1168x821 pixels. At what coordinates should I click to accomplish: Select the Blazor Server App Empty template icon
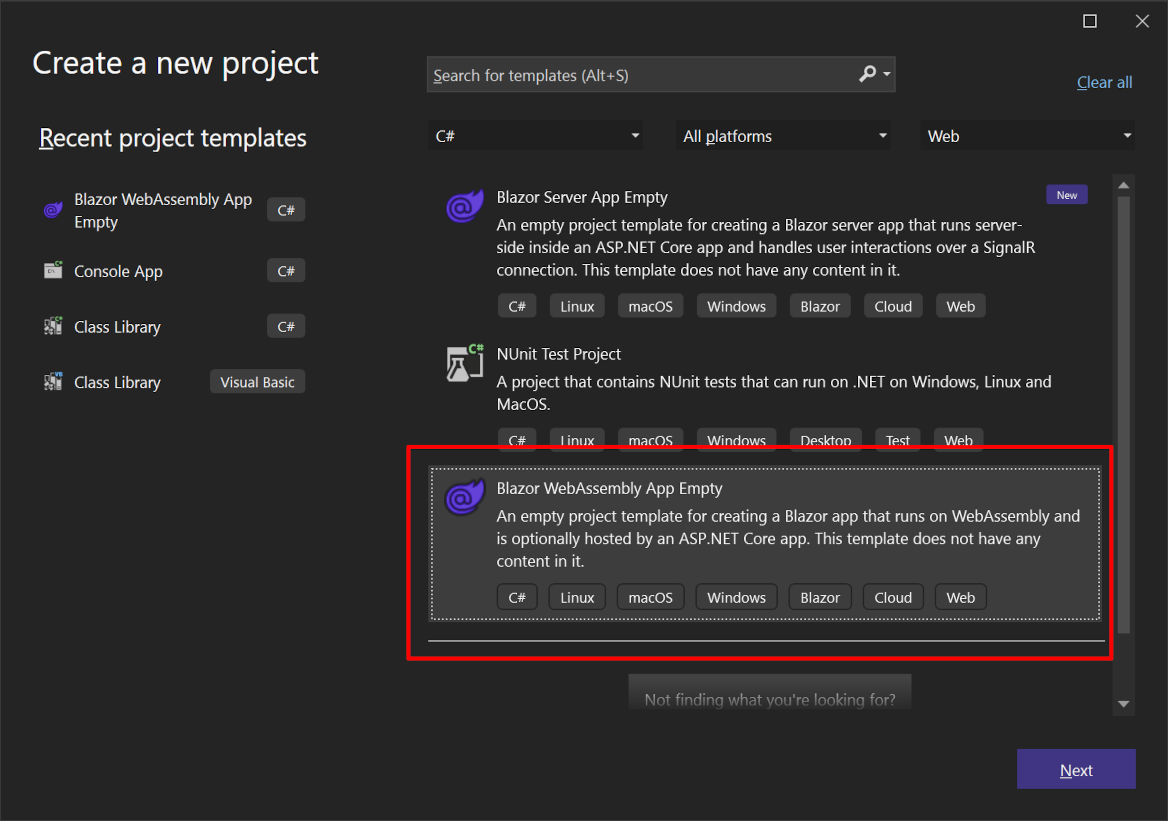point(463,204)
